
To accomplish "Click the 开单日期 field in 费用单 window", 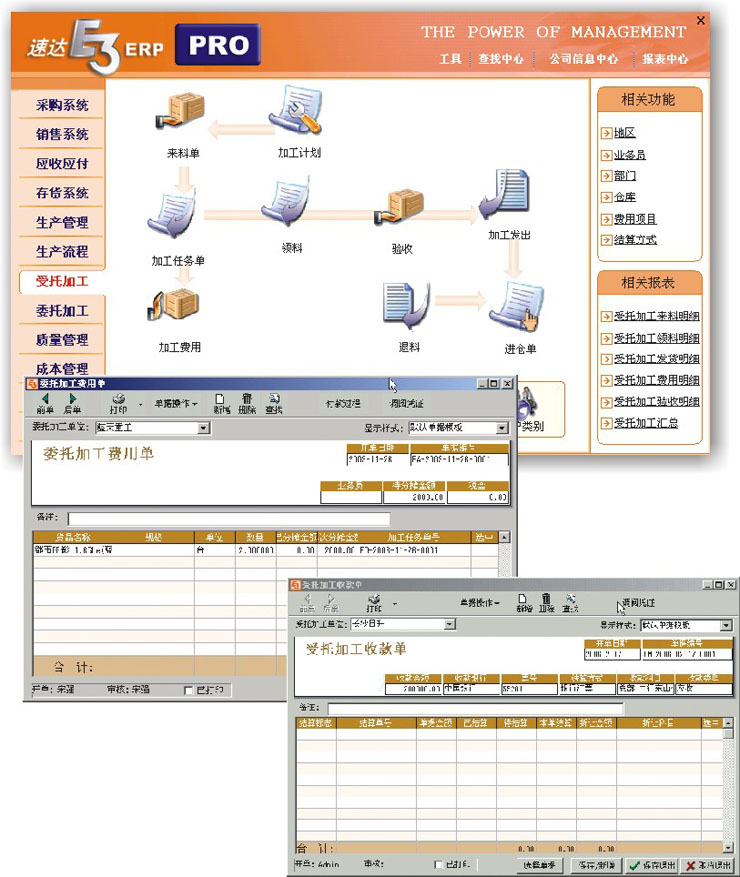I will [378, 460].
